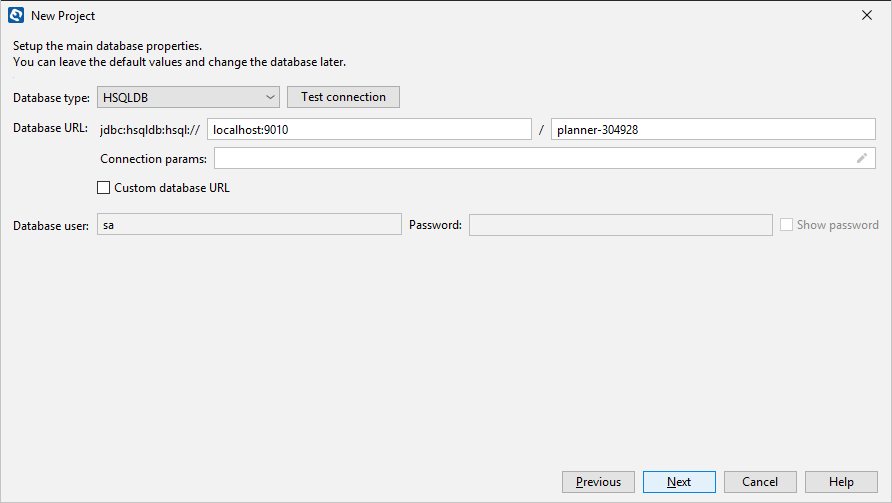Click the 'Database type:' label
The width and height of the screenshot is (892, 503).
[51, 98]
